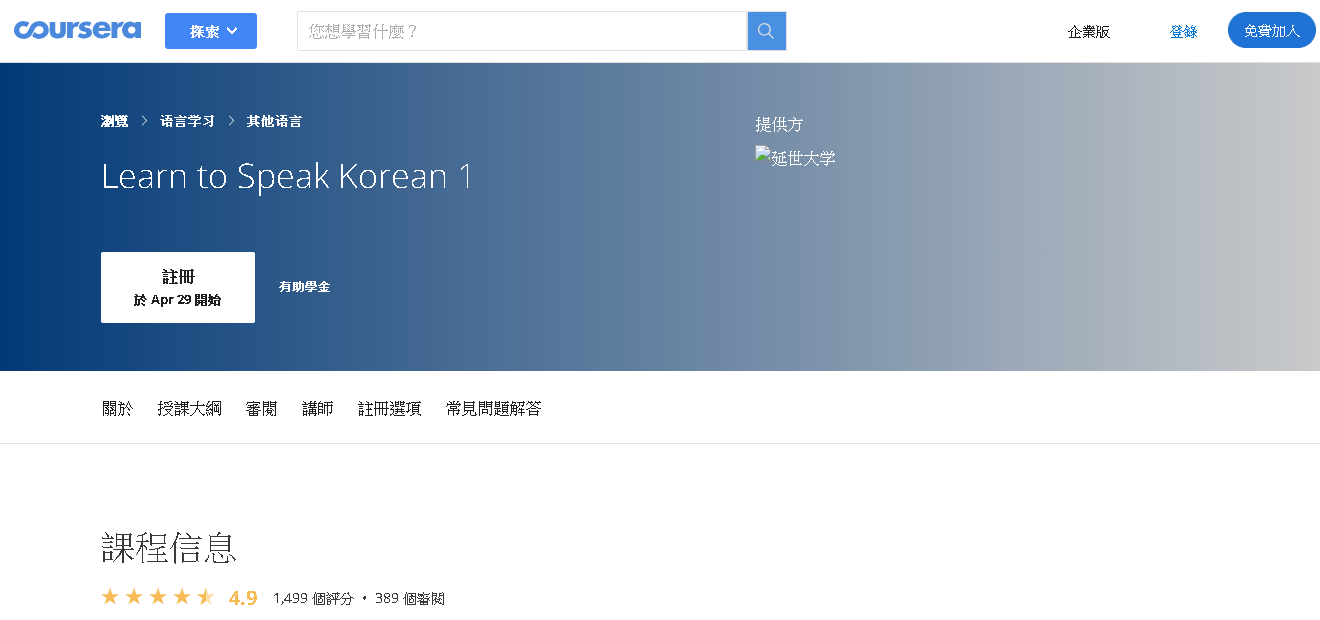
Task: Click the 有助學金 financial aid link
Action: coord(304,287)
